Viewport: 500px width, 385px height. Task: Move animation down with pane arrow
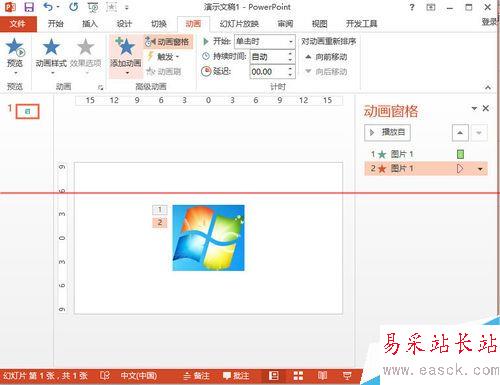479,133
